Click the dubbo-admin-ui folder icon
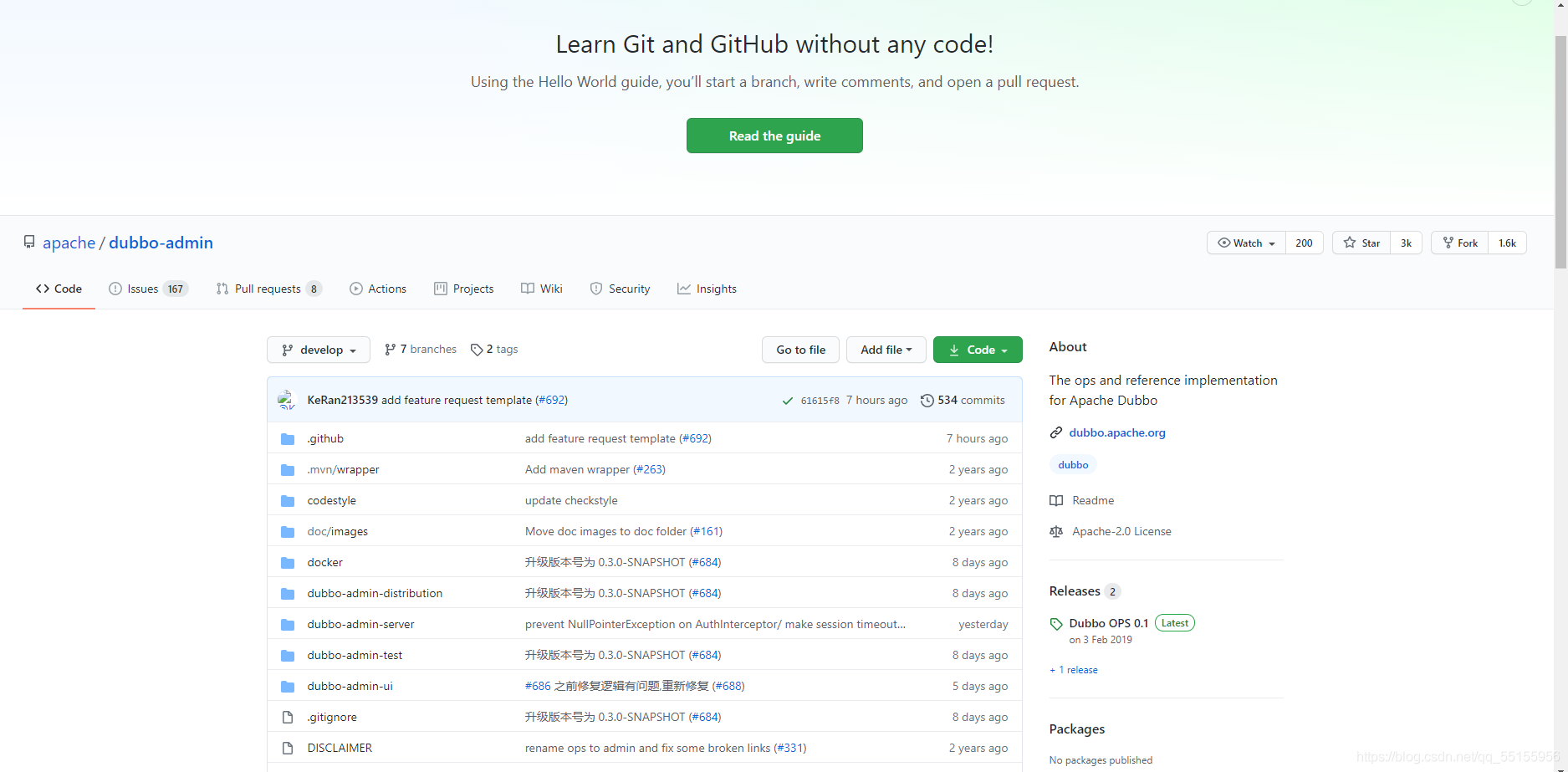Screen dimensions: 1568x772 coord(288,686)
